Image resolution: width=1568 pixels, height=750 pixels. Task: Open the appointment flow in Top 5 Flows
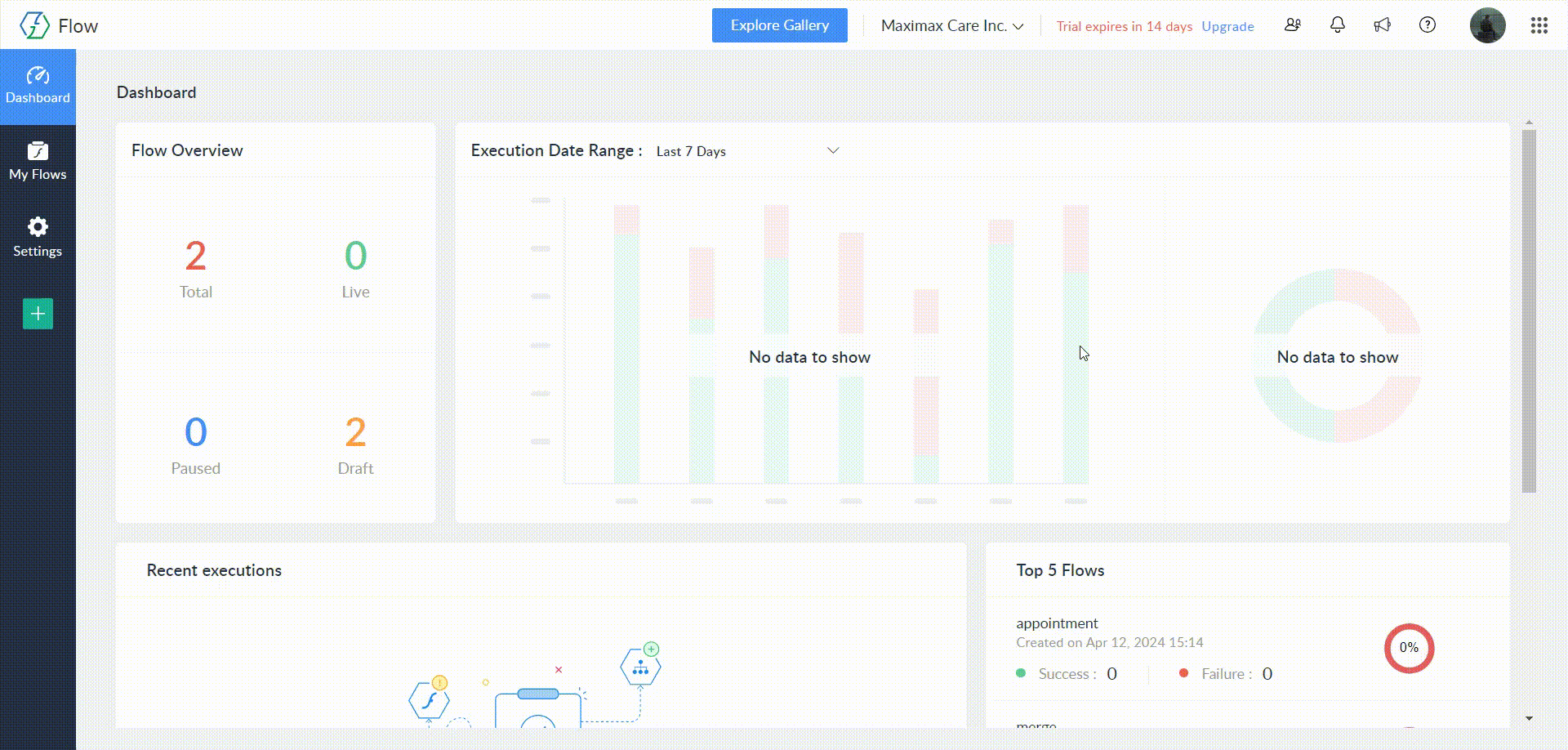pos(1057,623)
